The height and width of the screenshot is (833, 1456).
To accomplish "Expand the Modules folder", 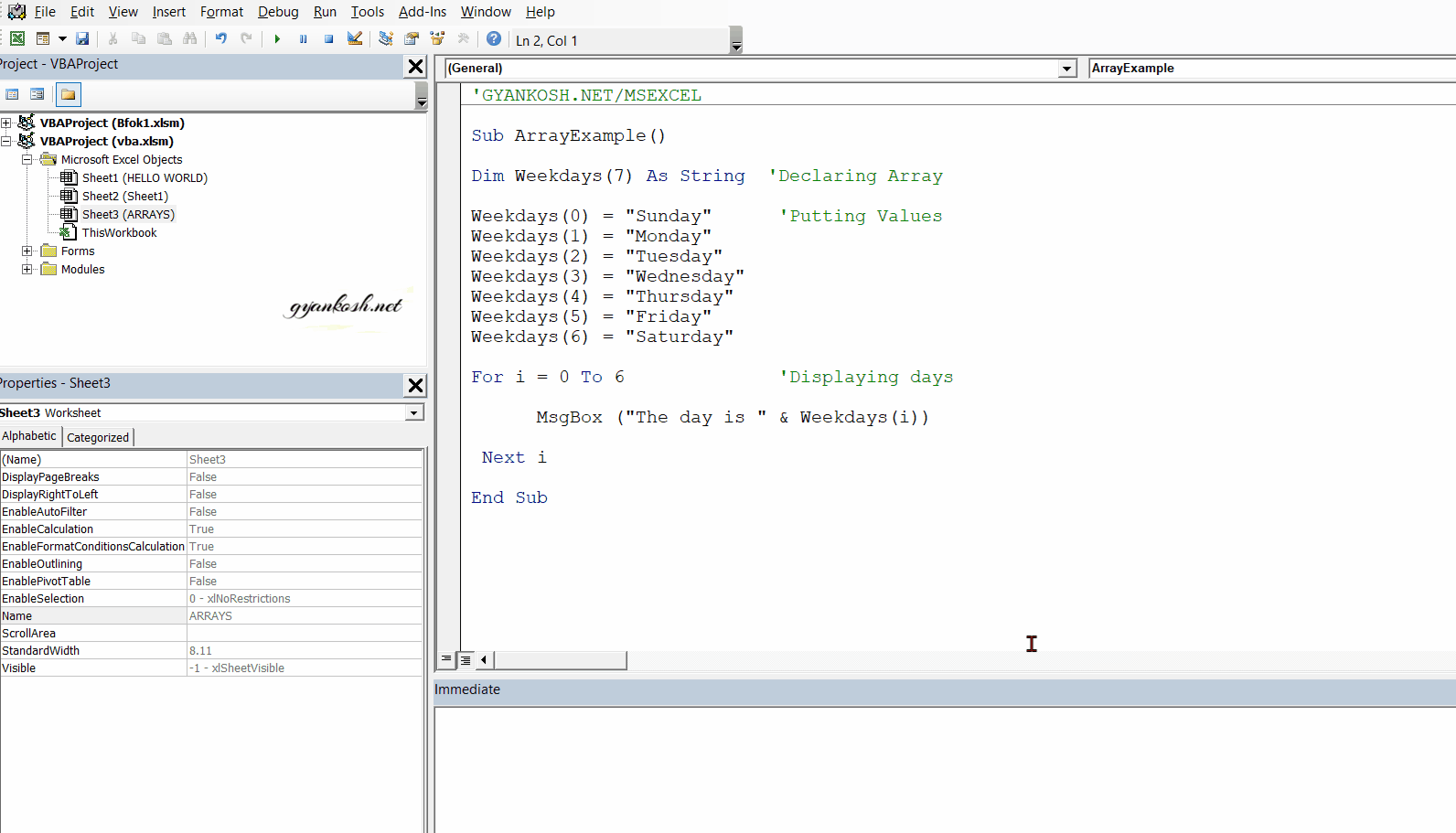I will (x=27, y=269).
